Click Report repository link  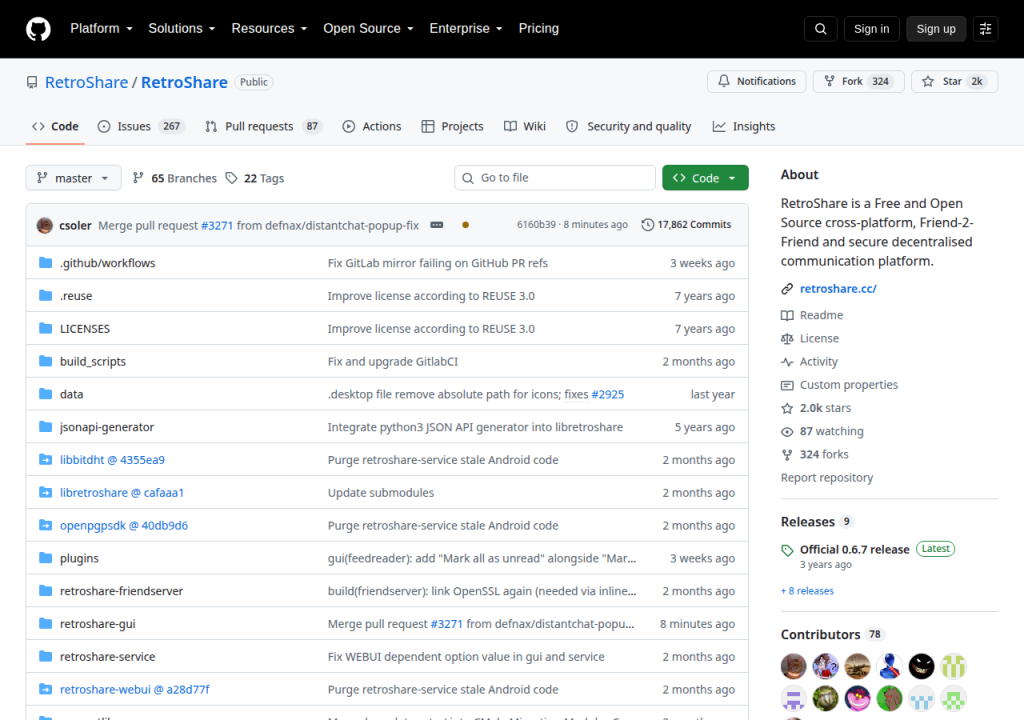tap(827, 478)
